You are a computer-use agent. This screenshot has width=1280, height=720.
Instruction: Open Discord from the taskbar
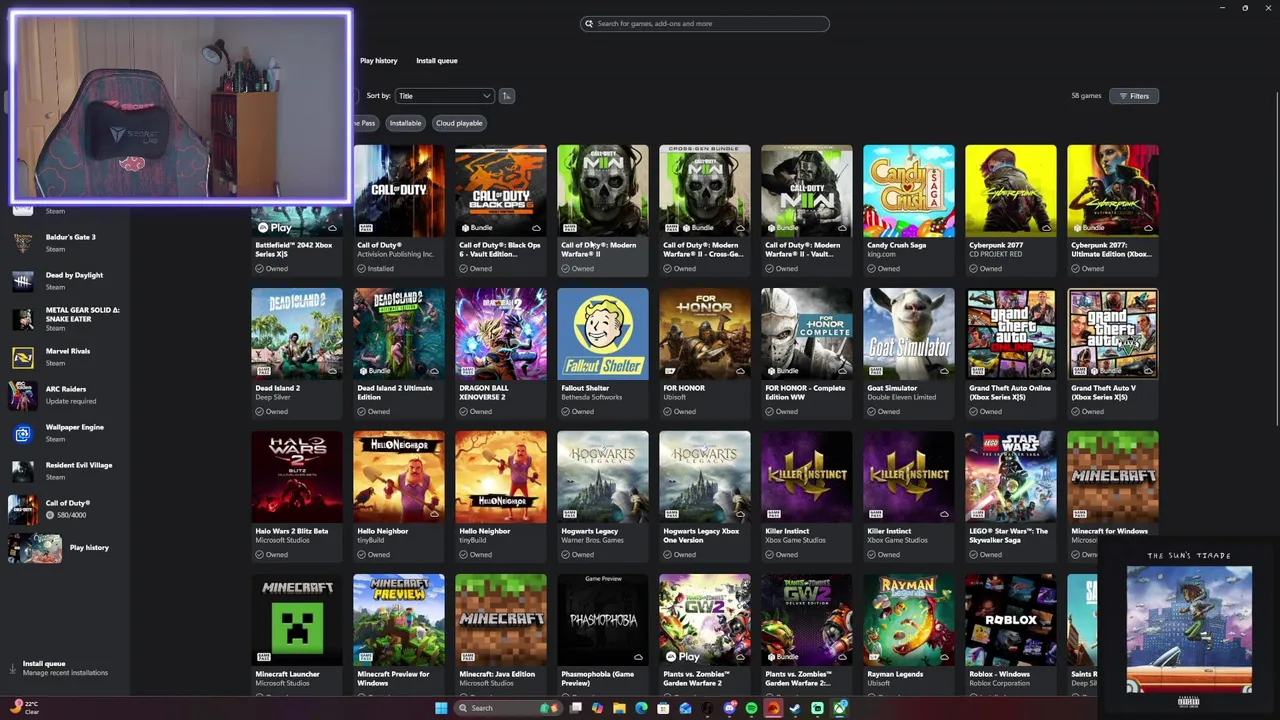[x=729, y=708]
